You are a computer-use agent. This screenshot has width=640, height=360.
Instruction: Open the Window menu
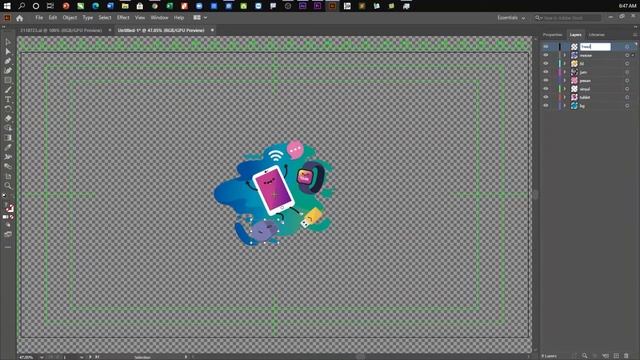pyautogui.click(x=159, y=18)
